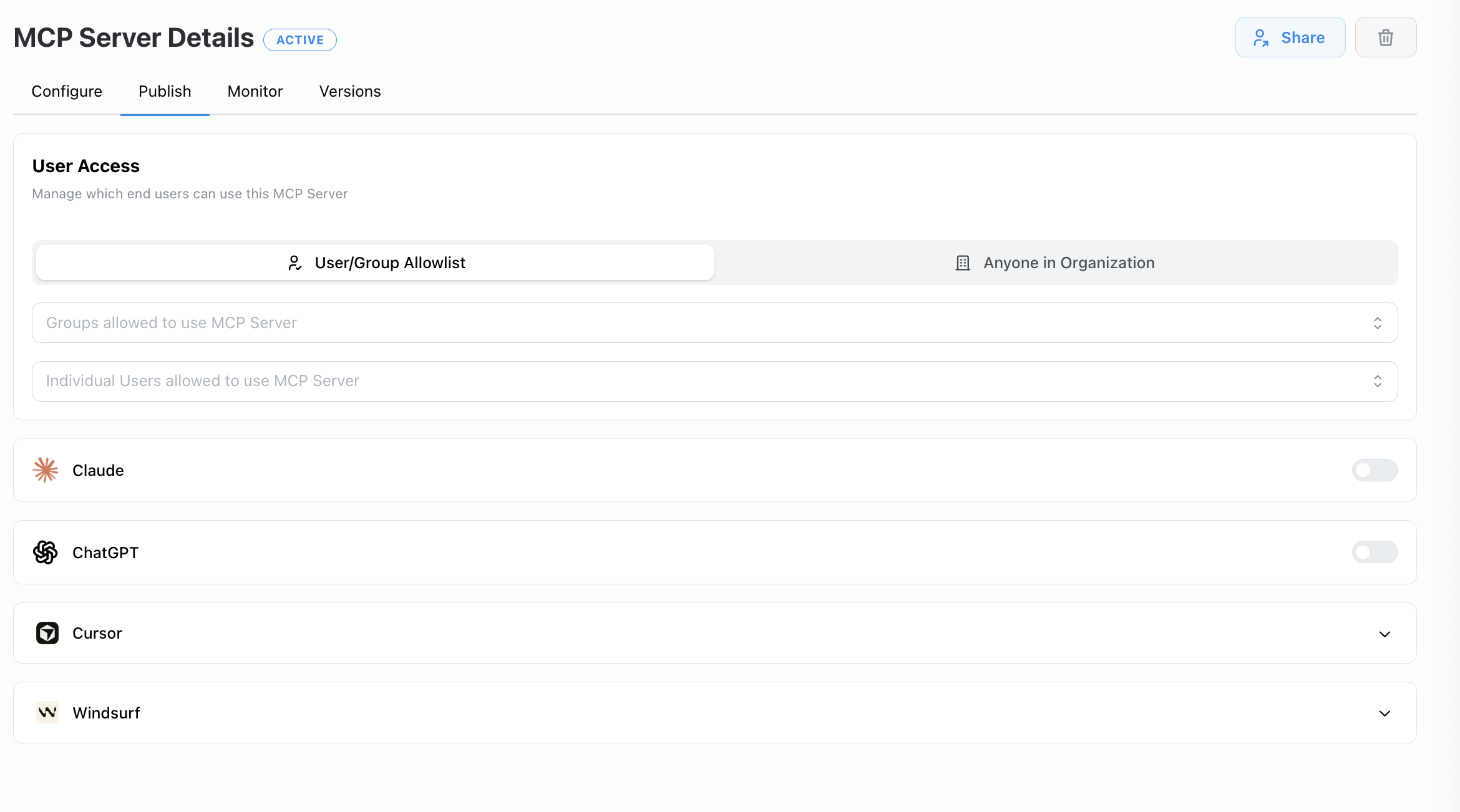Expand the Cursor section chevron

point(1385,634)
